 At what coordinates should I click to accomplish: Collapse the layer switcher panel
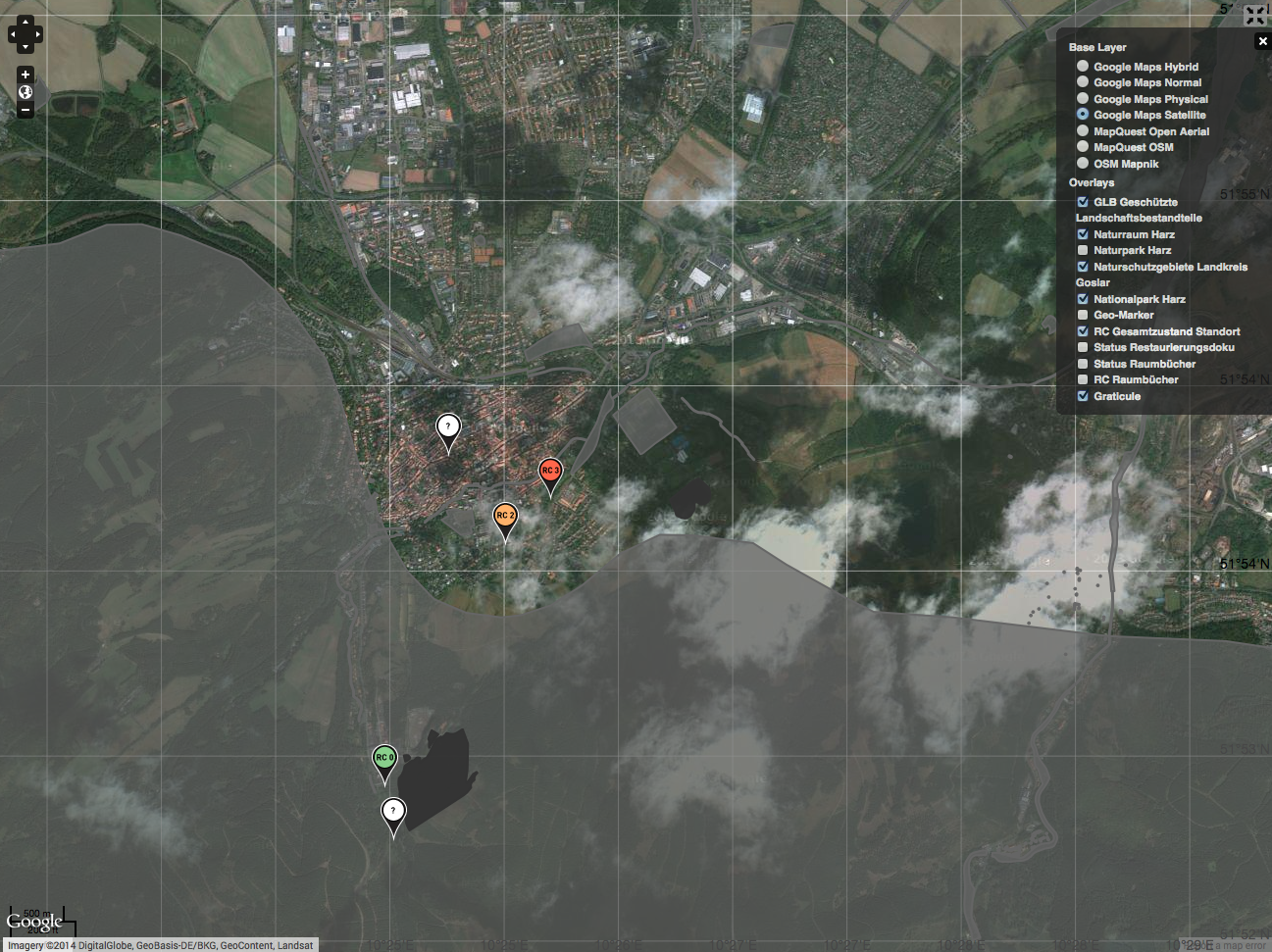coord(1262,41)
